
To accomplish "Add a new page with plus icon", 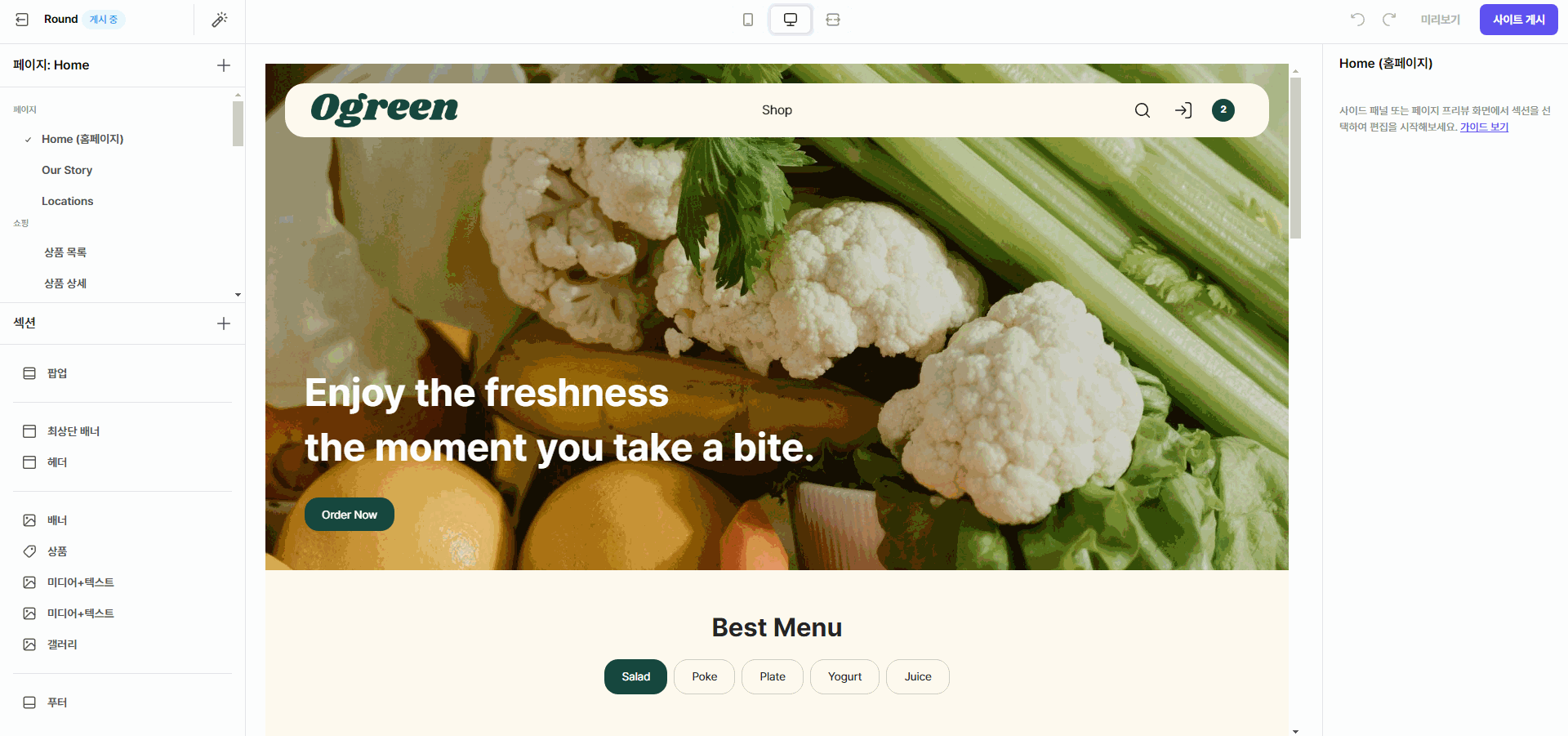I will click(224, 65).
